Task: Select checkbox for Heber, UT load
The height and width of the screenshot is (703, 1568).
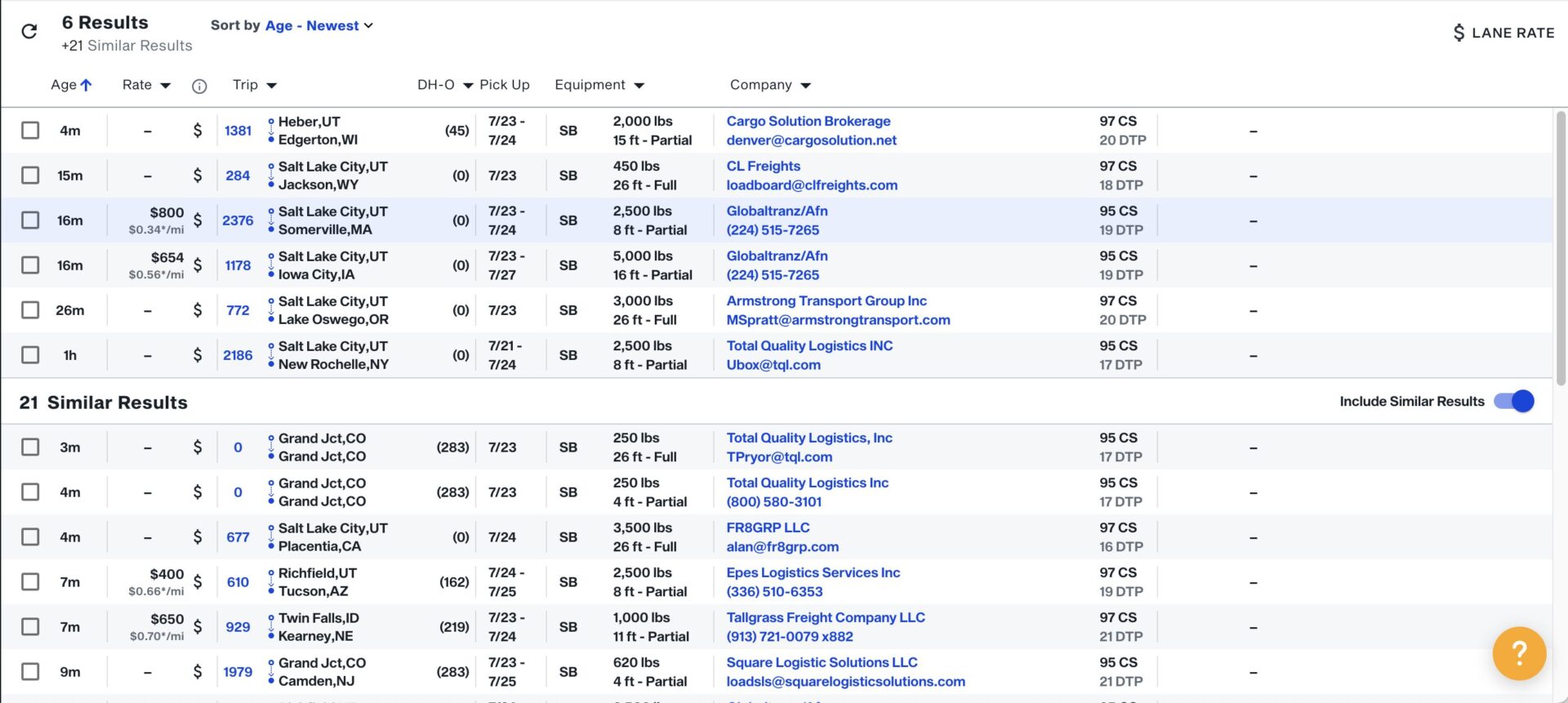Action: [x=30, y=131]
